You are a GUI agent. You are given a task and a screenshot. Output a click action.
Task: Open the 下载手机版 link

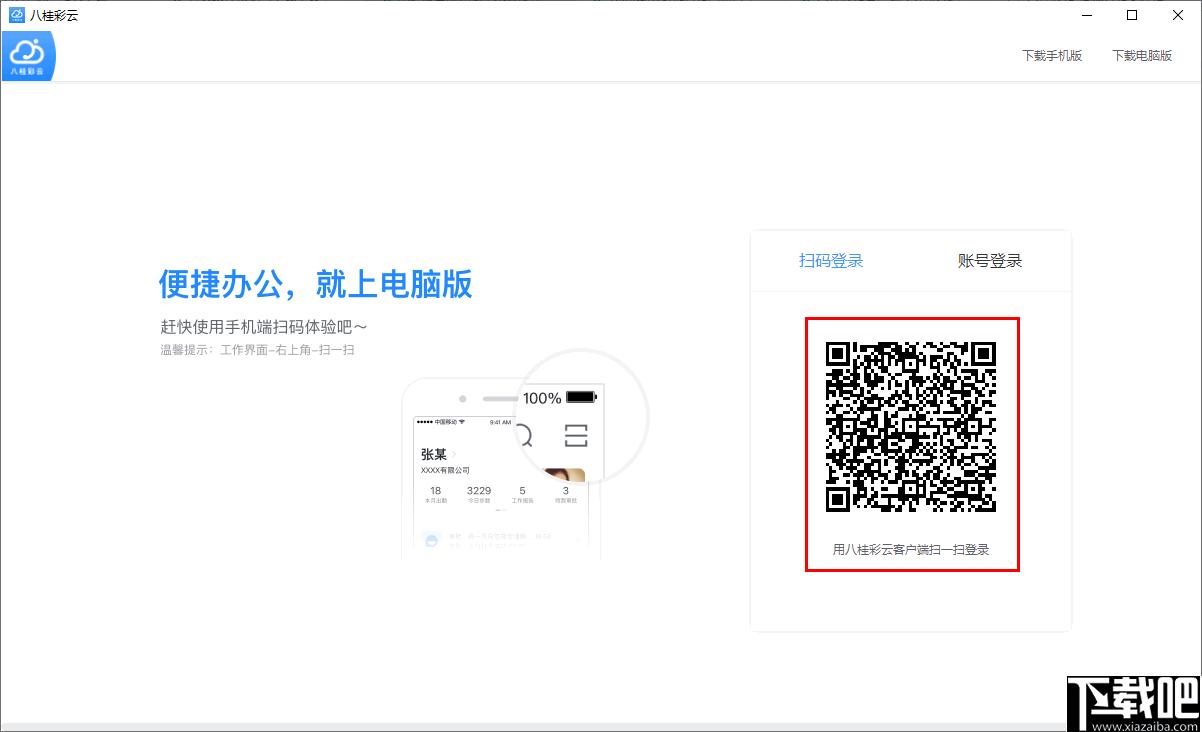click(1052, 56)
